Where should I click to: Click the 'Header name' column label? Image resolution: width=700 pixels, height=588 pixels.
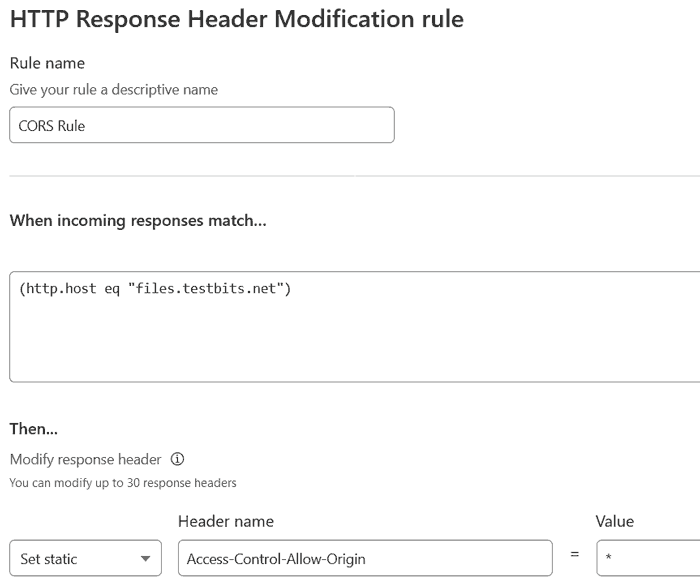pyautogui.click(x=226, y=521)
